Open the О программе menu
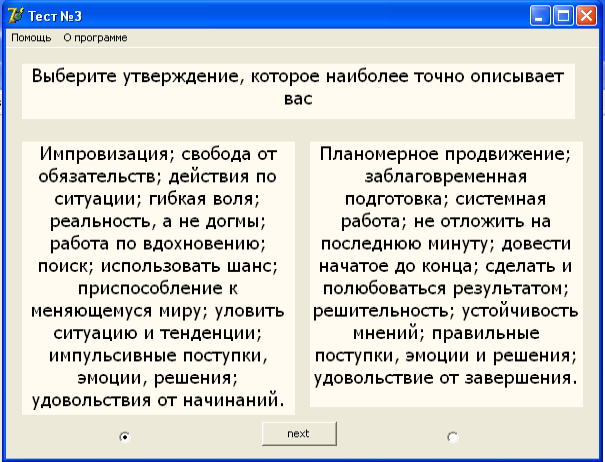Image resolution: width=605 pixels, height=462 pixels. point(95,38)
